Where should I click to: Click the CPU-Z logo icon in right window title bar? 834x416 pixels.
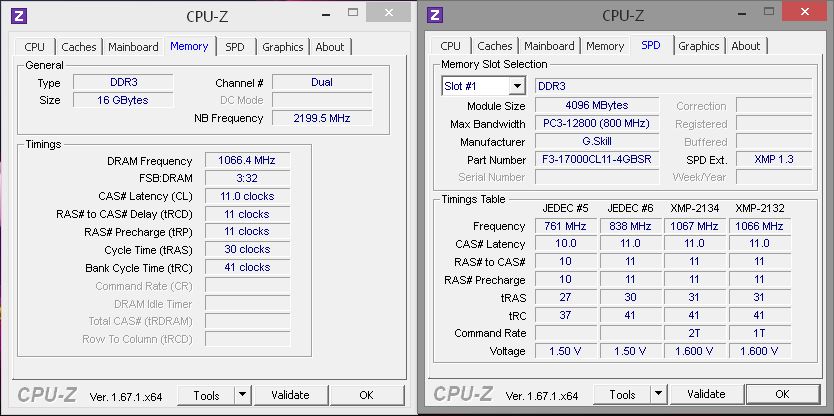(435, 15)
